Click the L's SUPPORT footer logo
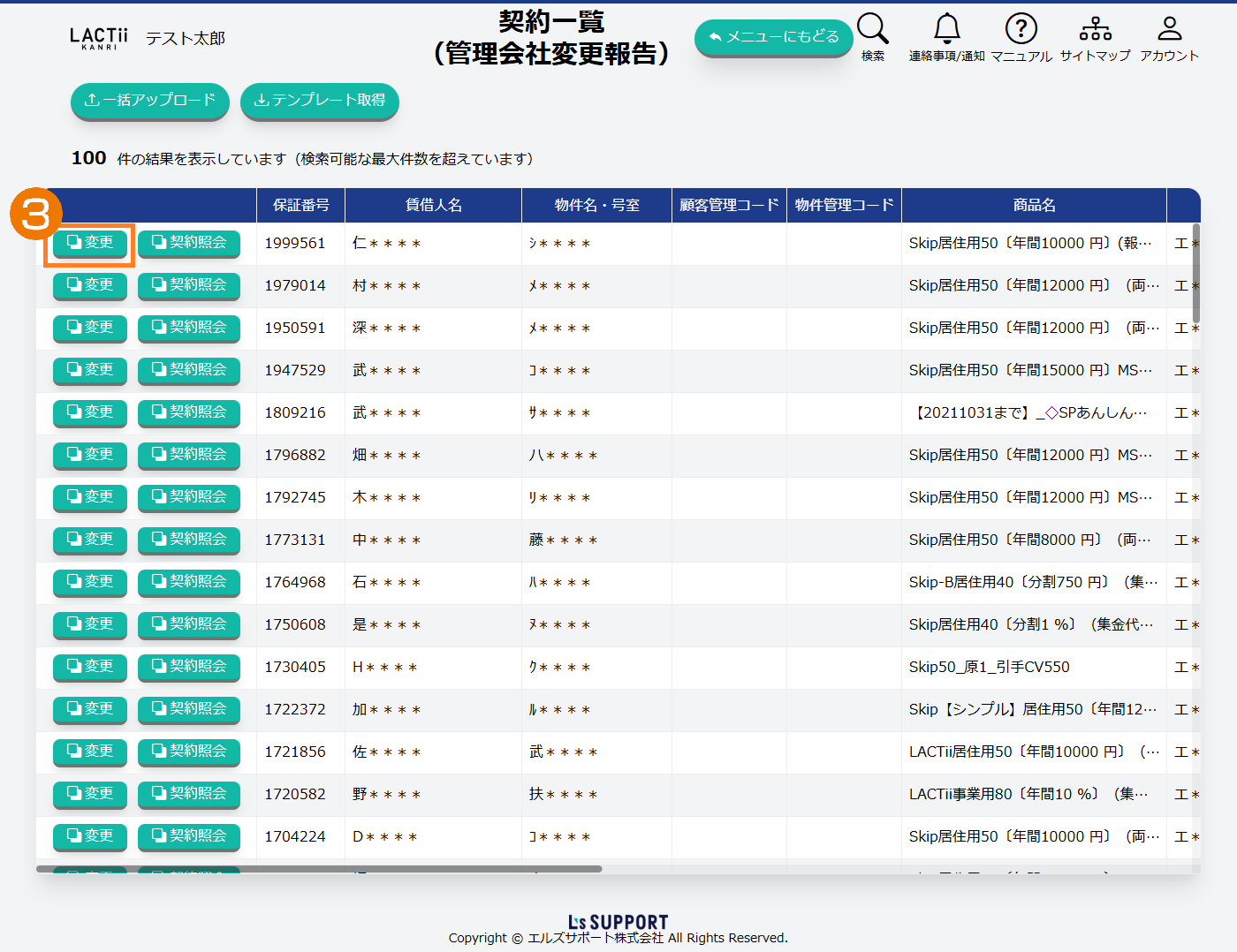Screen dimensions: 1237x952 click(x=618, y=922)
